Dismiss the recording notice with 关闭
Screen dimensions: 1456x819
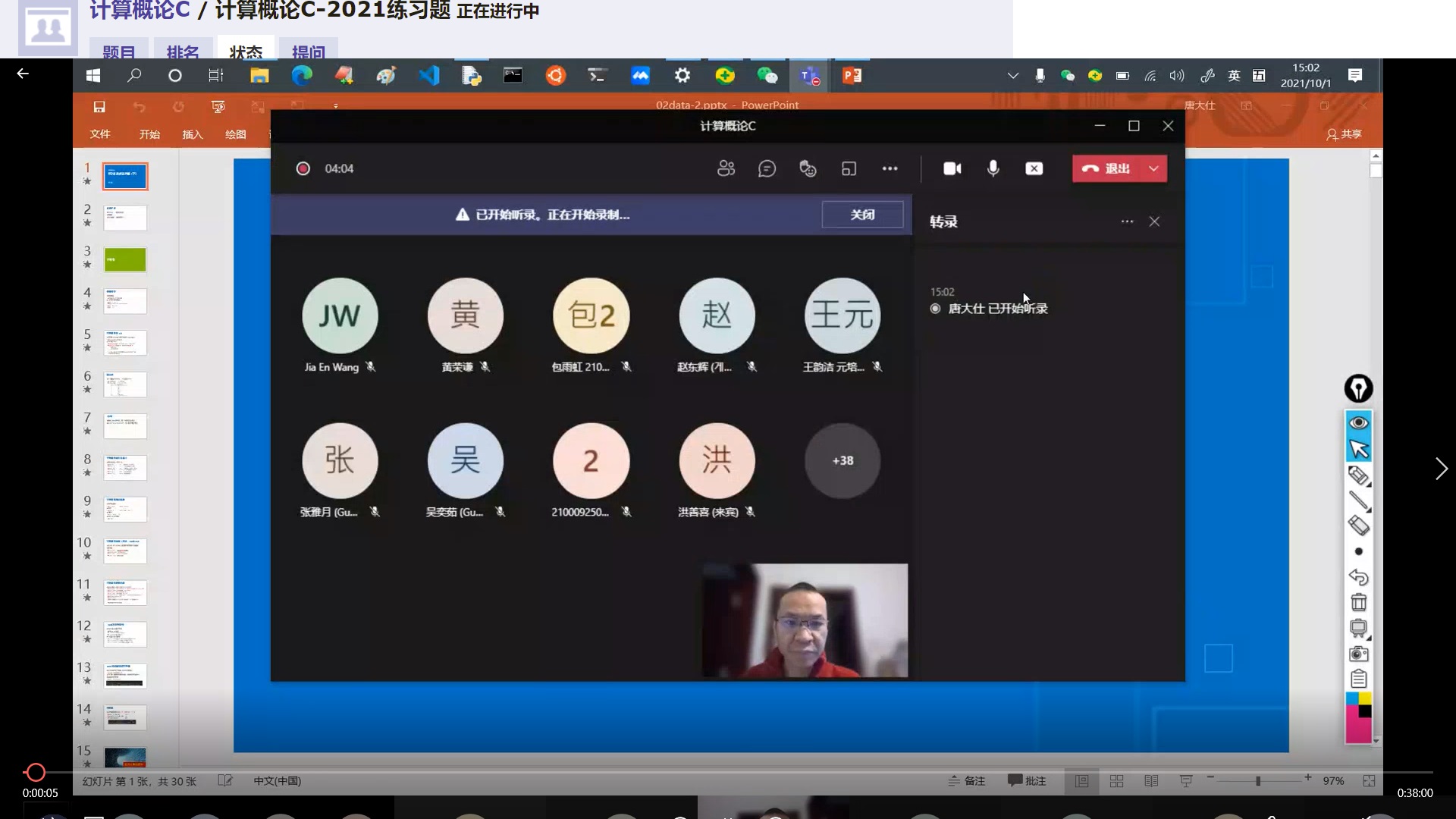862,215
